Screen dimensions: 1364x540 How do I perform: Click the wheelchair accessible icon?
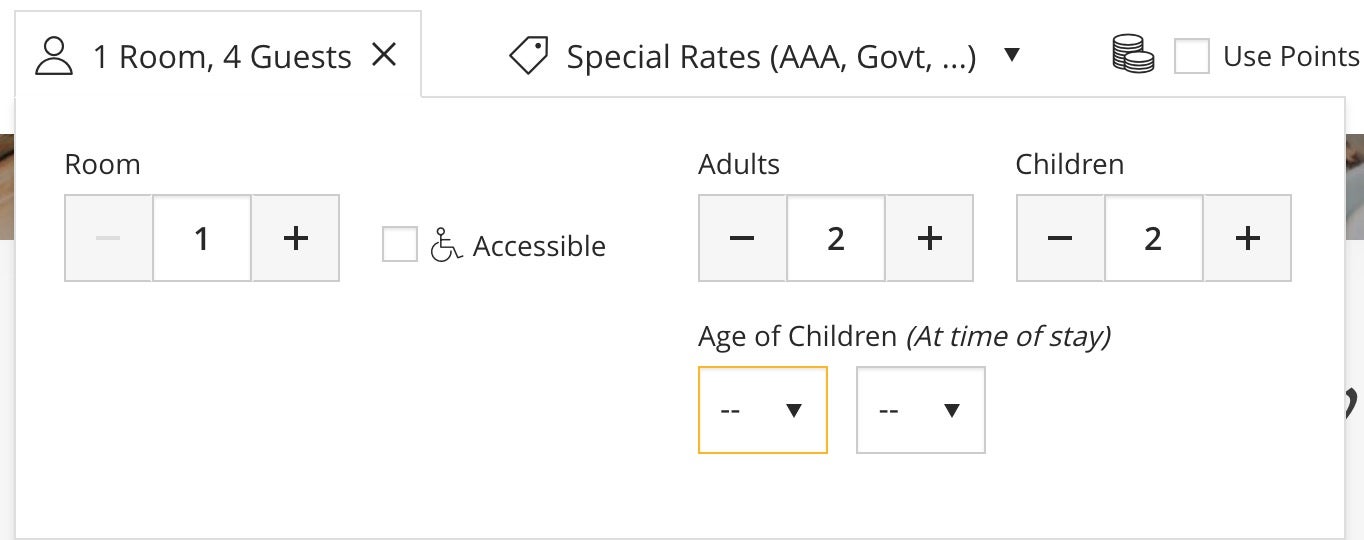(446, 245)
